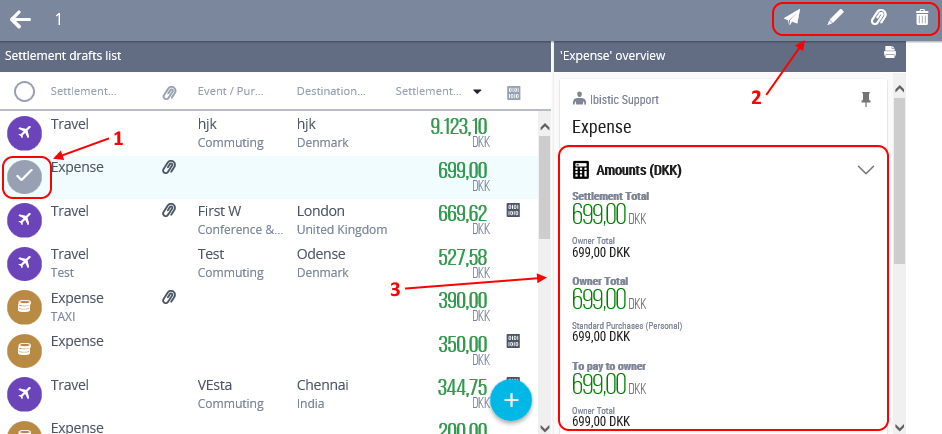Image resolution: width=942 pixels, height=434 pixels.
Task: Open sort arrow on Settlement amount column
Action: [478, 92]
